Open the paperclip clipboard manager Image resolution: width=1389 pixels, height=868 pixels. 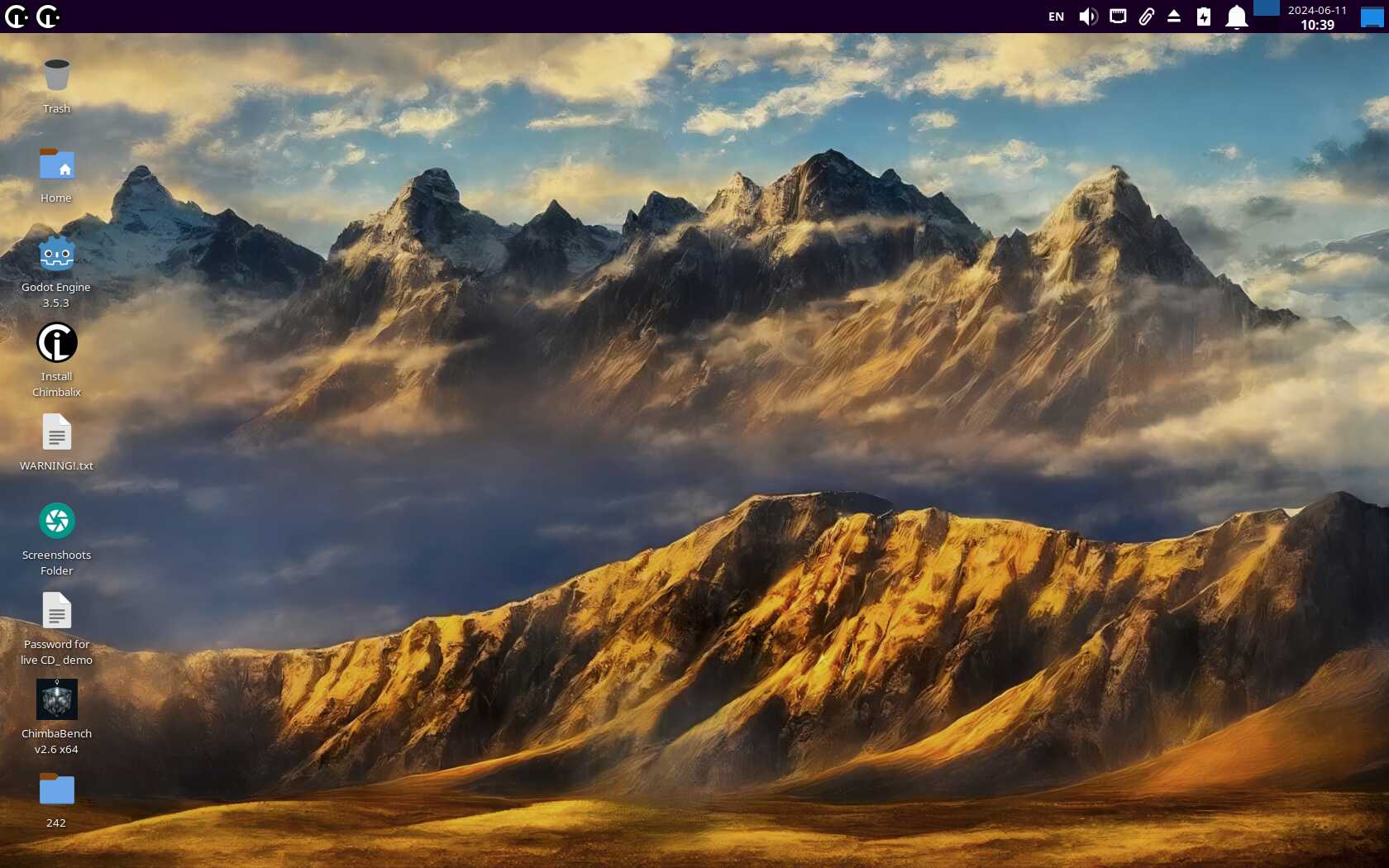coord(1146,17)
